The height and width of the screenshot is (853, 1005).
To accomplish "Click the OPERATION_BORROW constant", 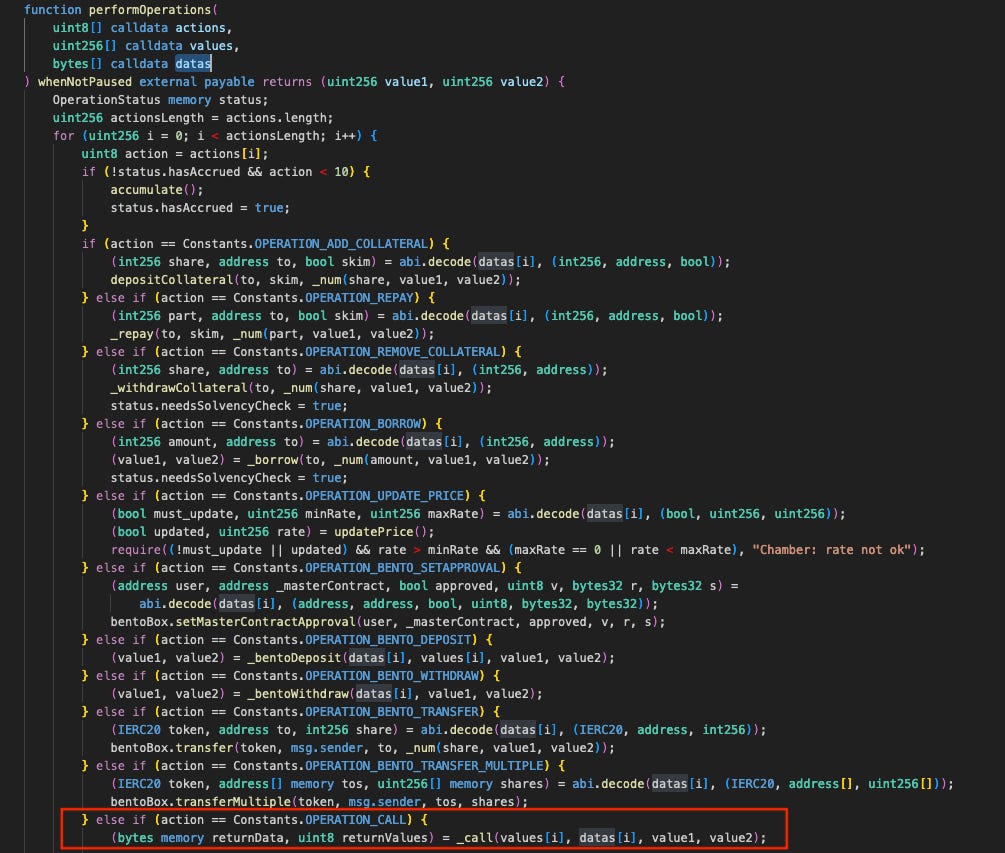I will point(363,423).
